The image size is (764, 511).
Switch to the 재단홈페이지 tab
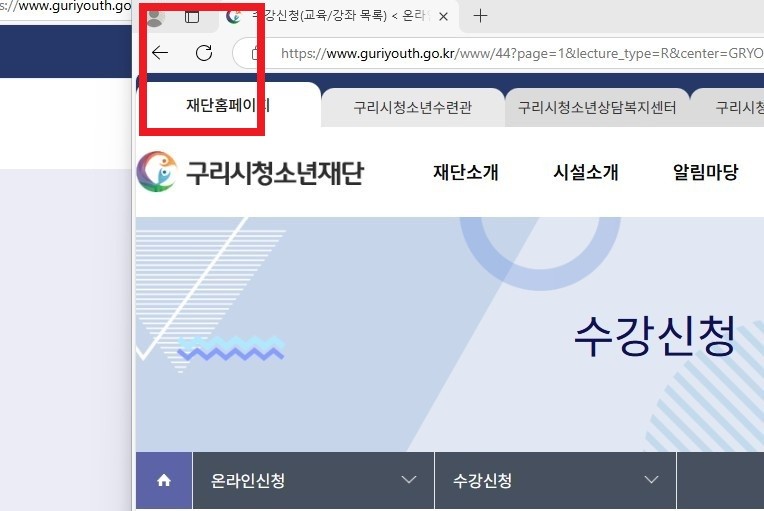[x=228, y=105]
